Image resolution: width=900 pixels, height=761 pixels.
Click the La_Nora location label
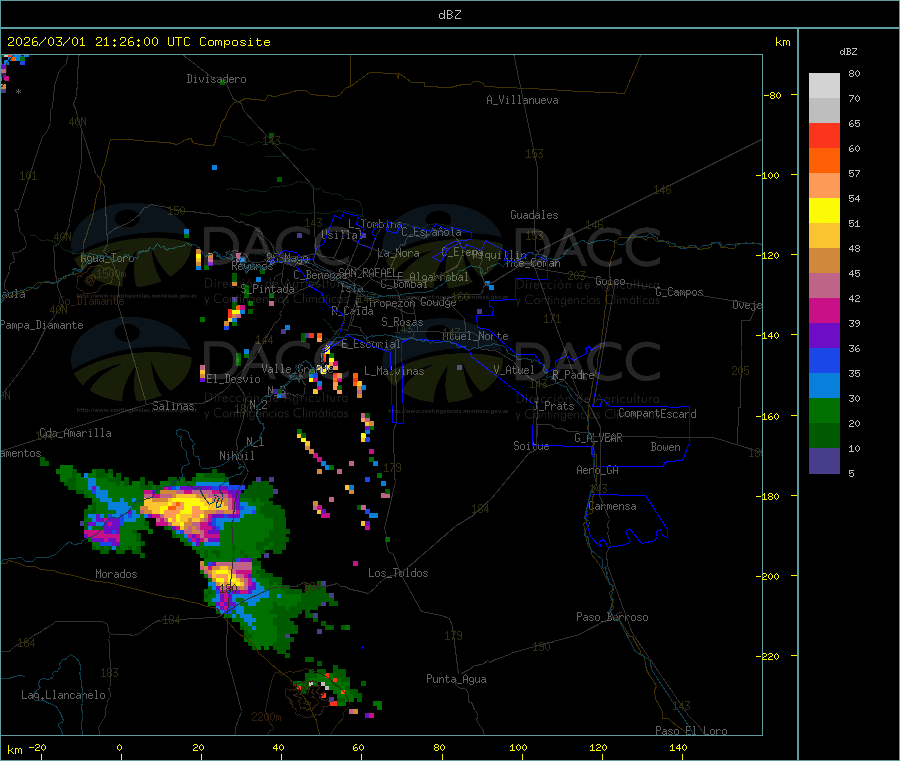[398, 253]
